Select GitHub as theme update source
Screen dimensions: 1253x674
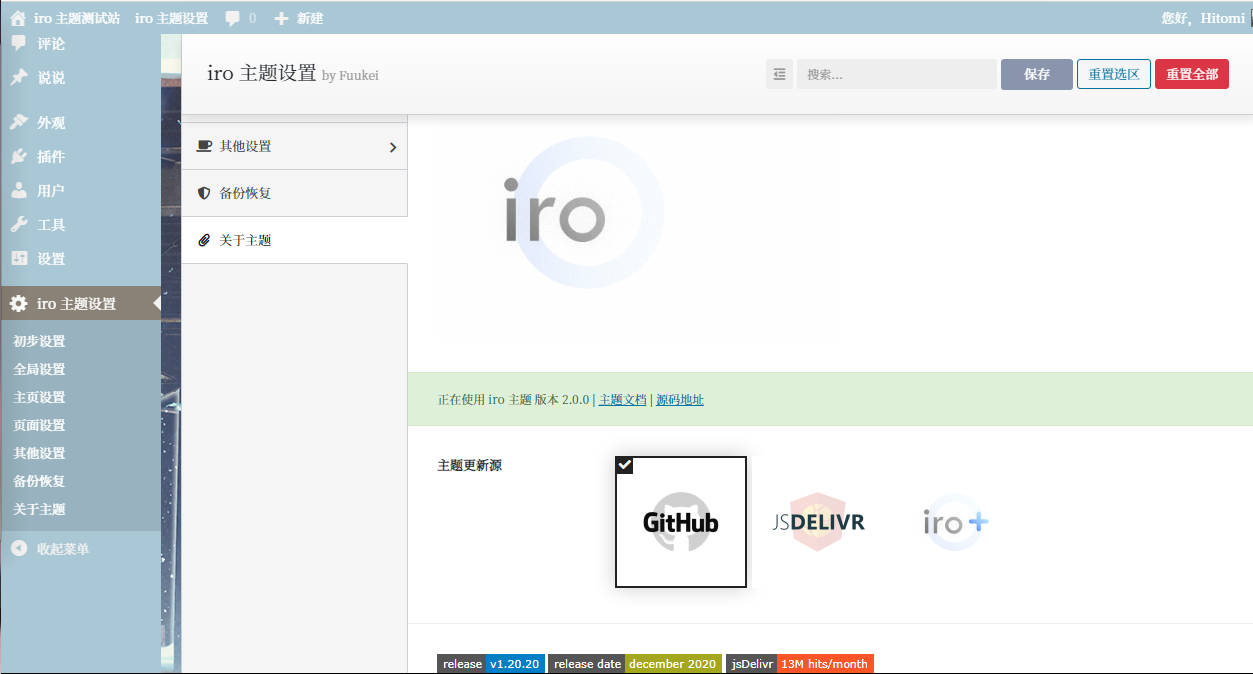(x=681, y=522)
